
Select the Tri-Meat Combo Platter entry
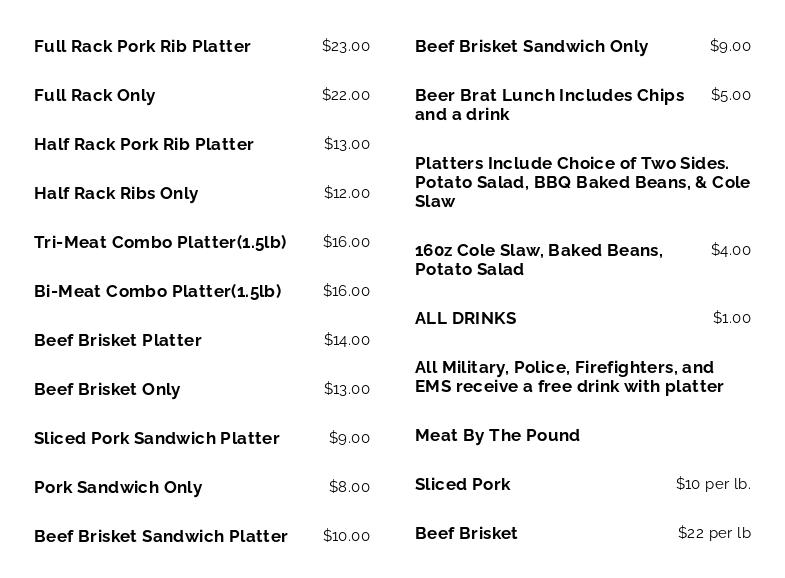click(160, 243)
